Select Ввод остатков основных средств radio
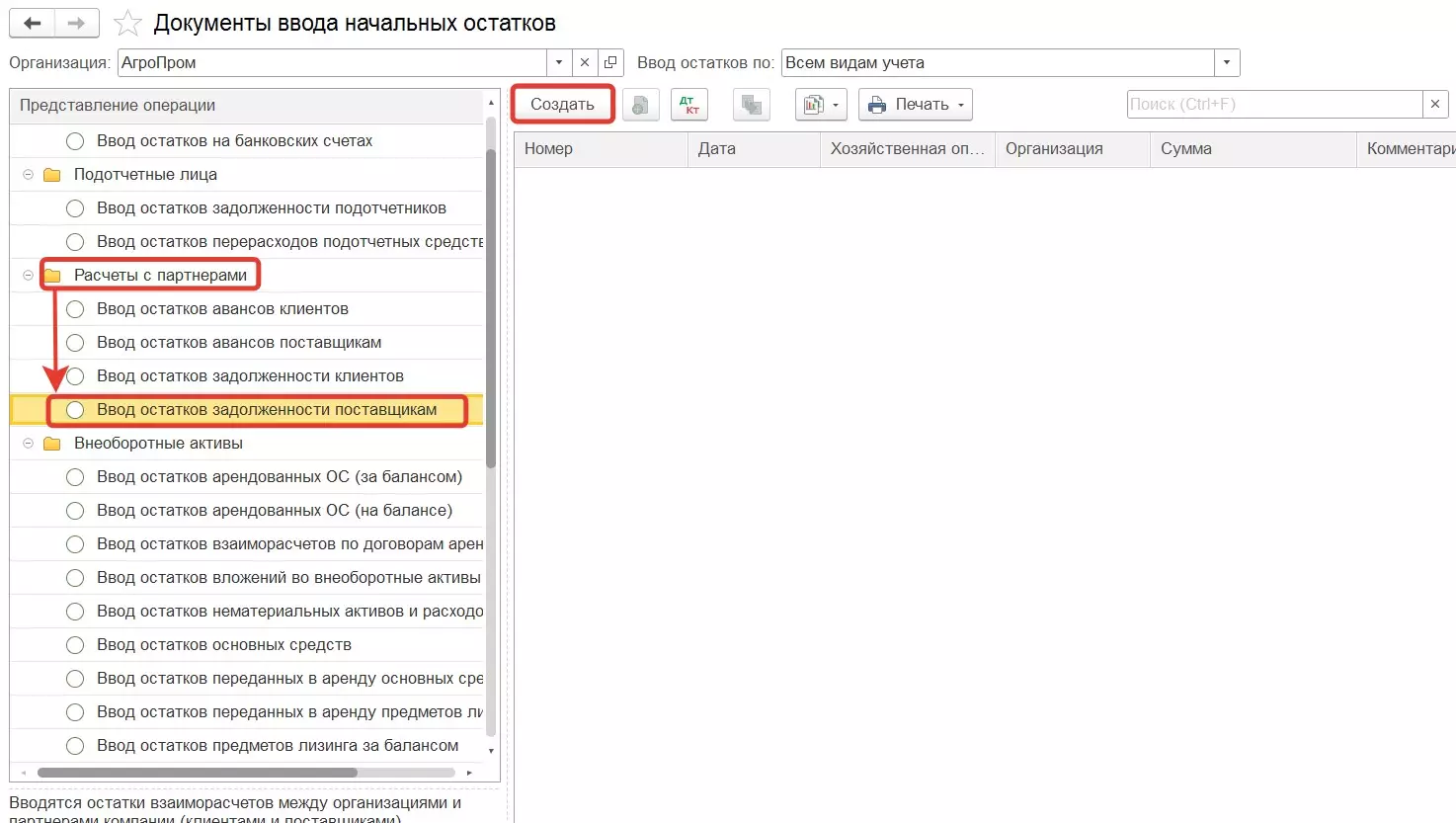This screenshot has height=823, width=1456. point(75,645)
